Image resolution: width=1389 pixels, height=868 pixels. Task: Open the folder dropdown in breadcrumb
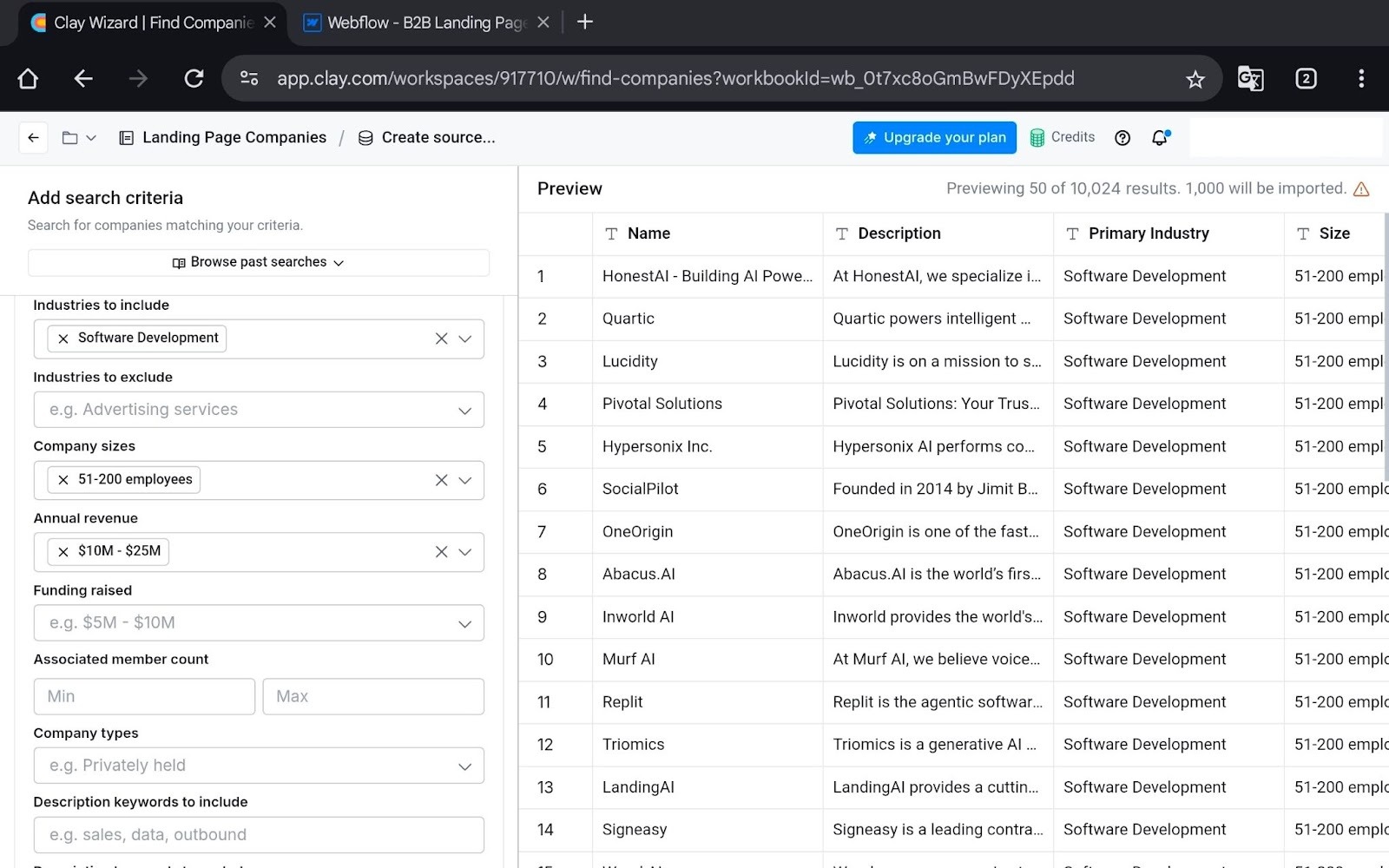[x=79, y=137]
